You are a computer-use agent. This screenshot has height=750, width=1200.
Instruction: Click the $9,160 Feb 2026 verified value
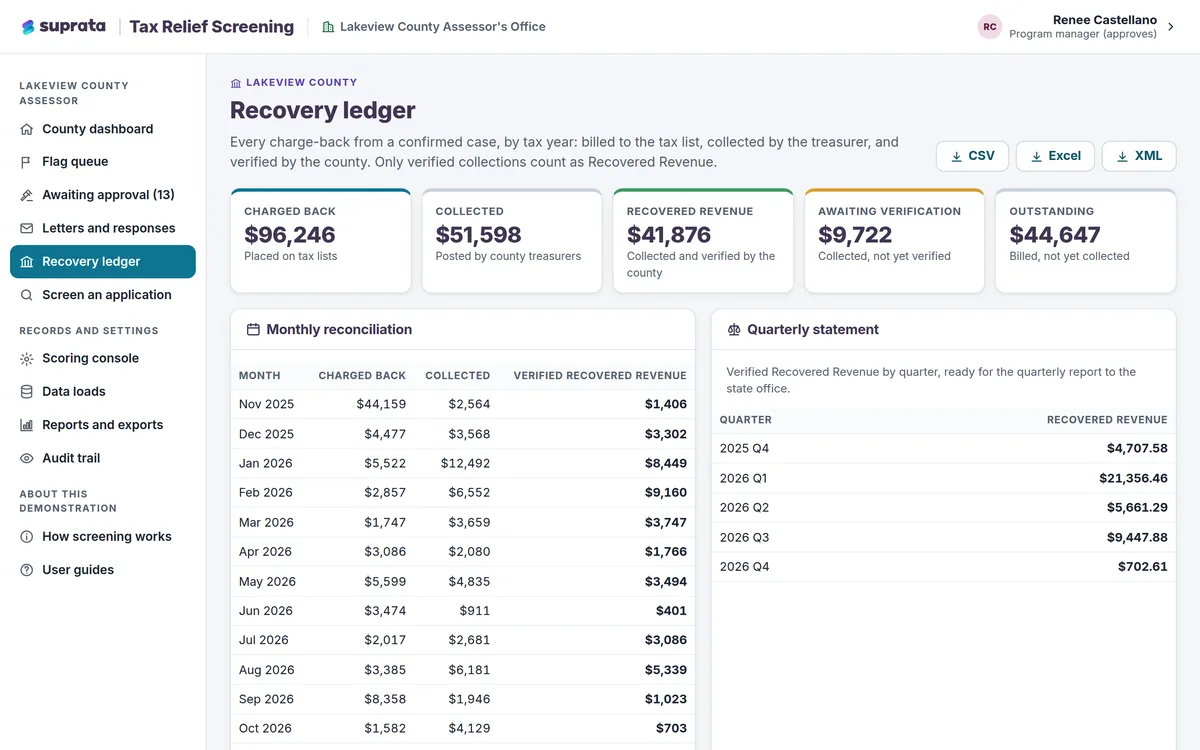666,493
